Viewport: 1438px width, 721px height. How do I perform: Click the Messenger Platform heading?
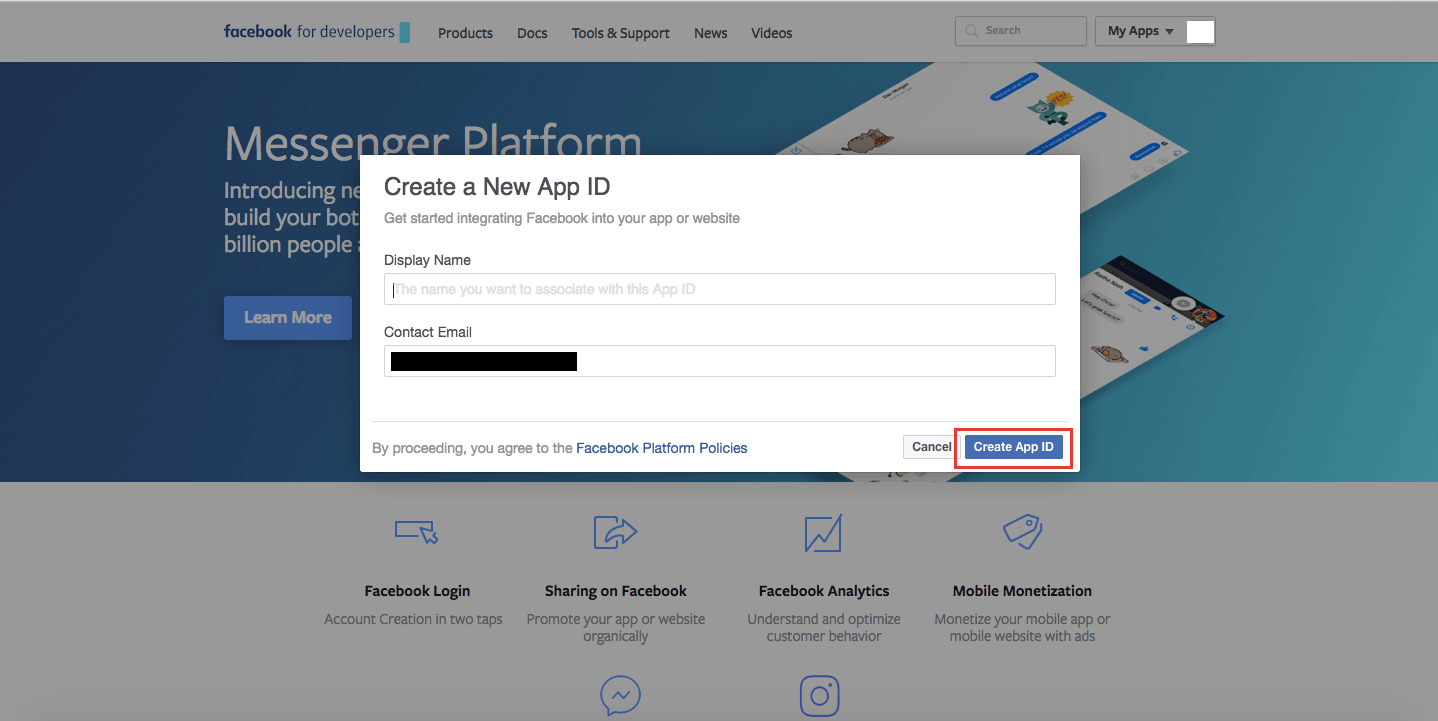tap(432, 144)
